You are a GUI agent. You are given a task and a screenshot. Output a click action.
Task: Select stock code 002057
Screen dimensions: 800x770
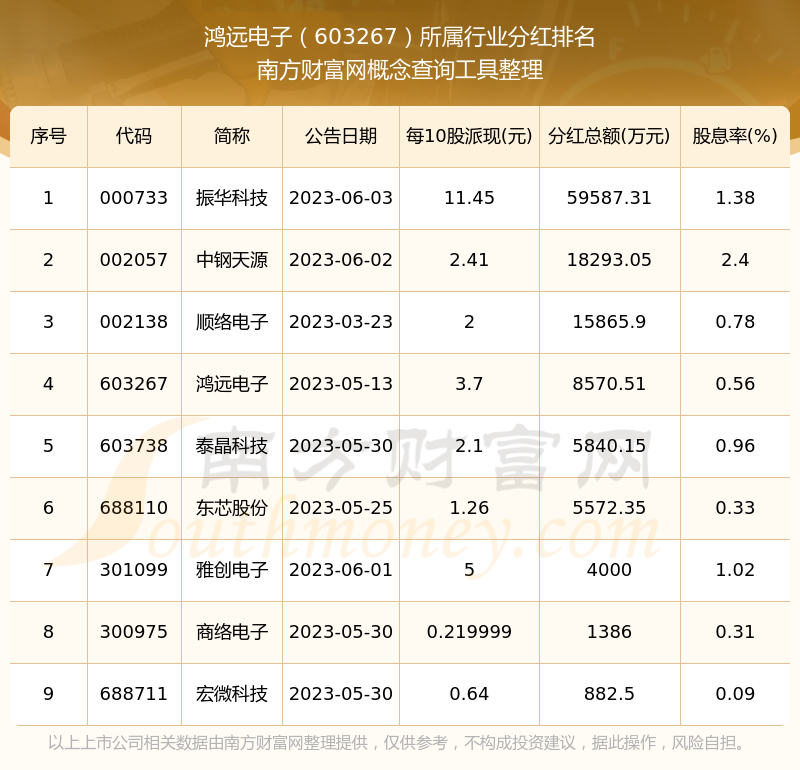tap(134, 260)
